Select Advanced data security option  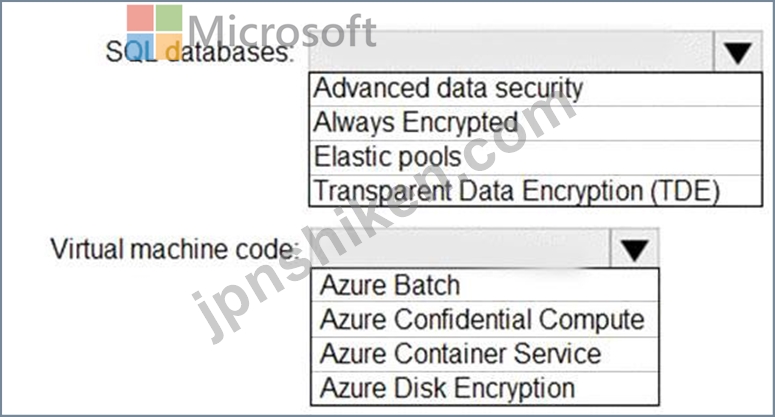coord(535,89)
